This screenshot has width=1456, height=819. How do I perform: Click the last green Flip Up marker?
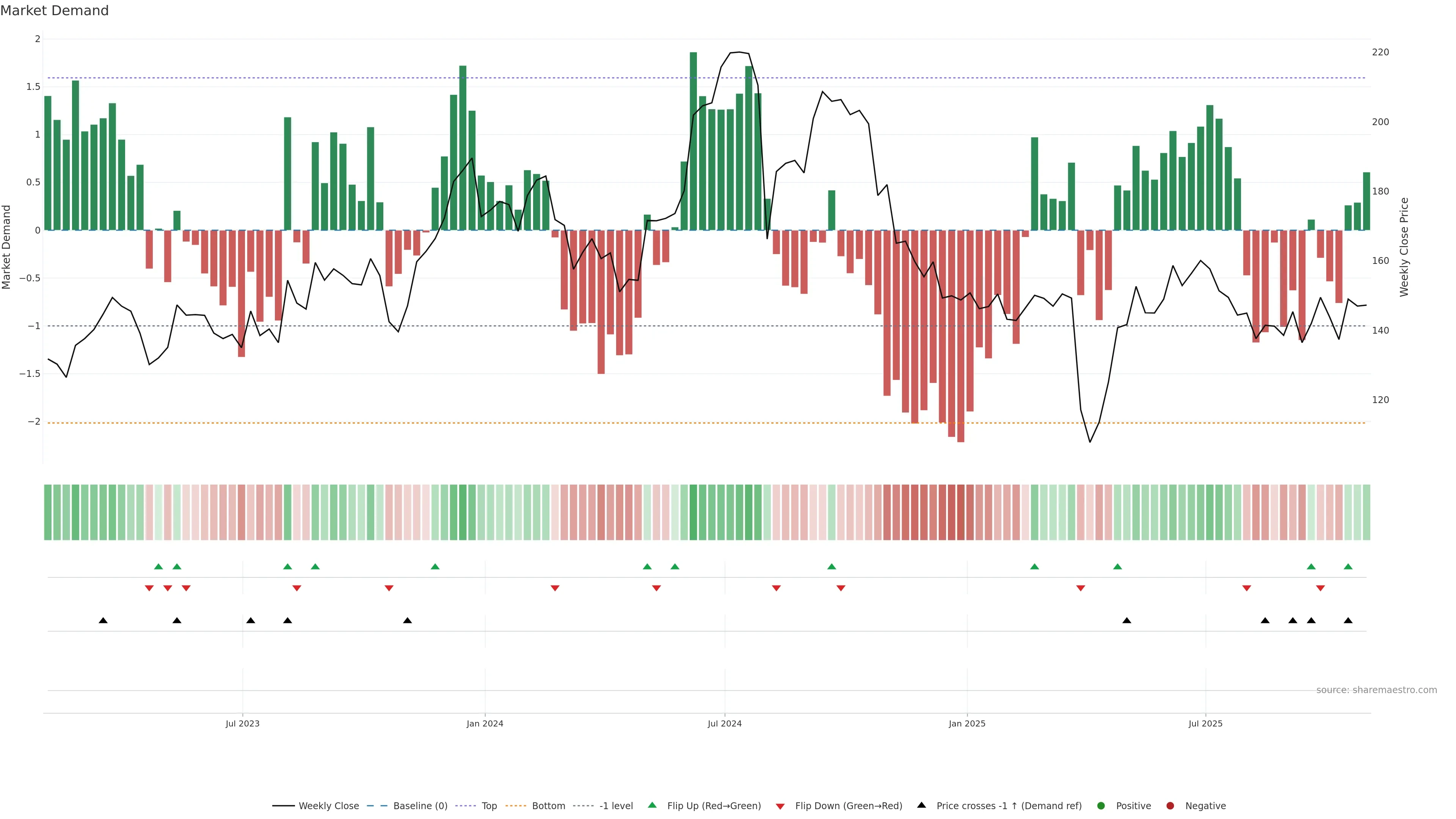tap(1348, 567)
